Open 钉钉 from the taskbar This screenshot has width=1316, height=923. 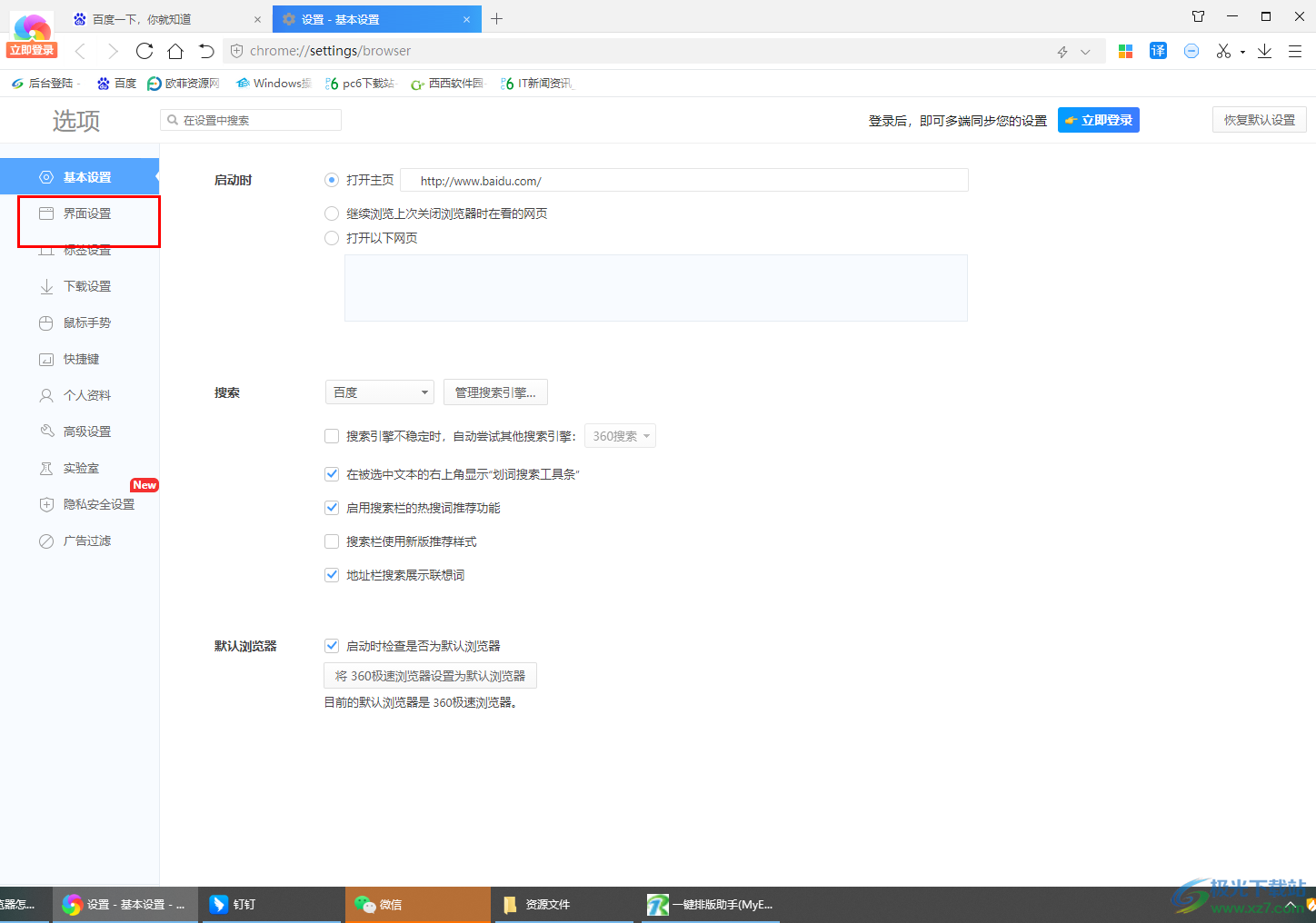(271, 905)
